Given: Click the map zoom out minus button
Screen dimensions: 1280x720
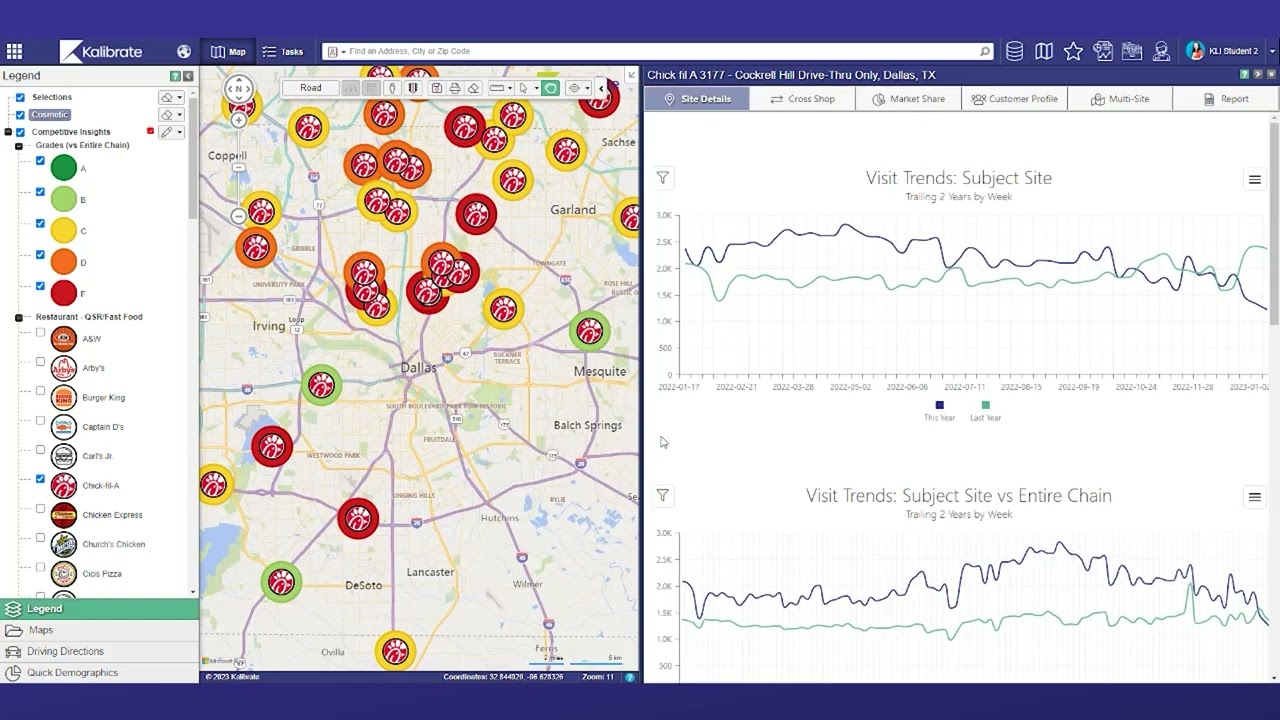Looking at the screenshot, I should pos(239,216).
